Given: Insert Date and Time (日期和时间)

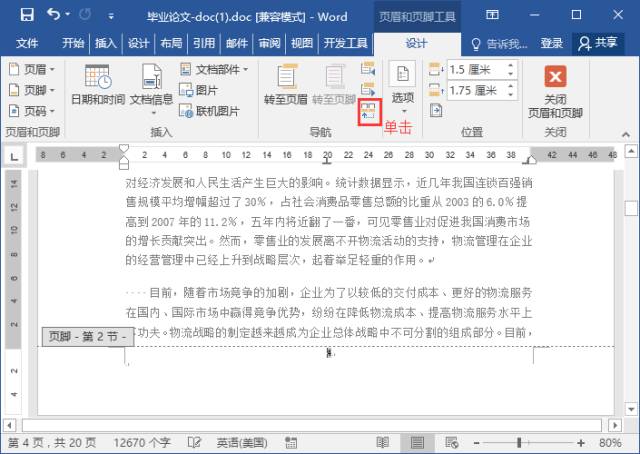Looking at the screenshot, I should (98, 86).
